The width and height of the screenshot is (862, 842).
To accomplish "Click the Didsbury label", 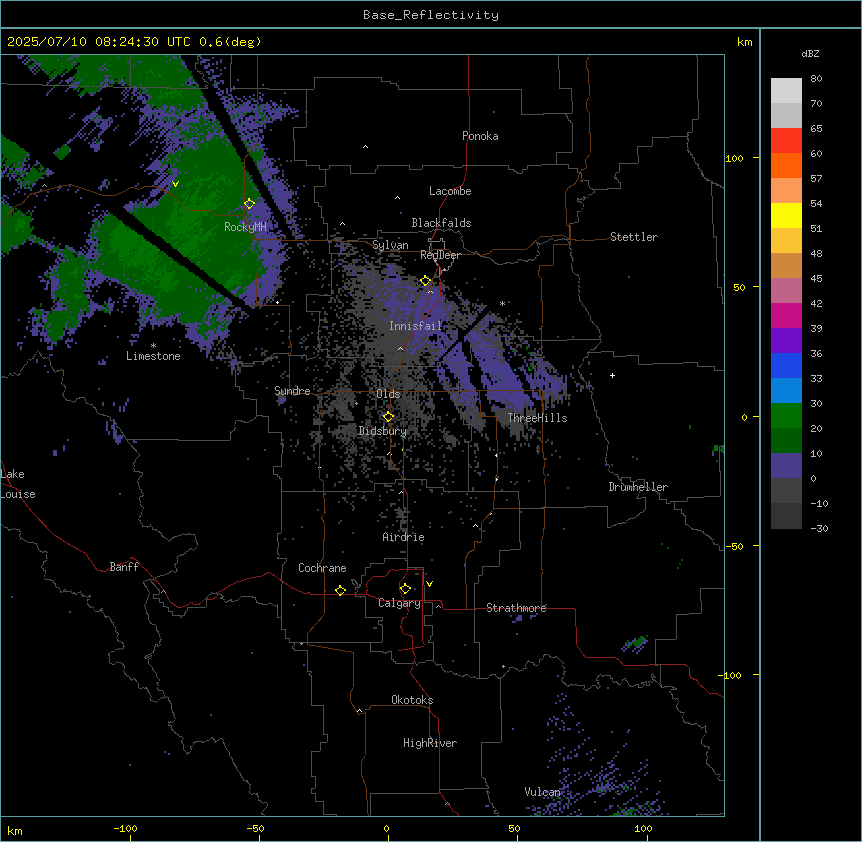I will coord(383,431).
